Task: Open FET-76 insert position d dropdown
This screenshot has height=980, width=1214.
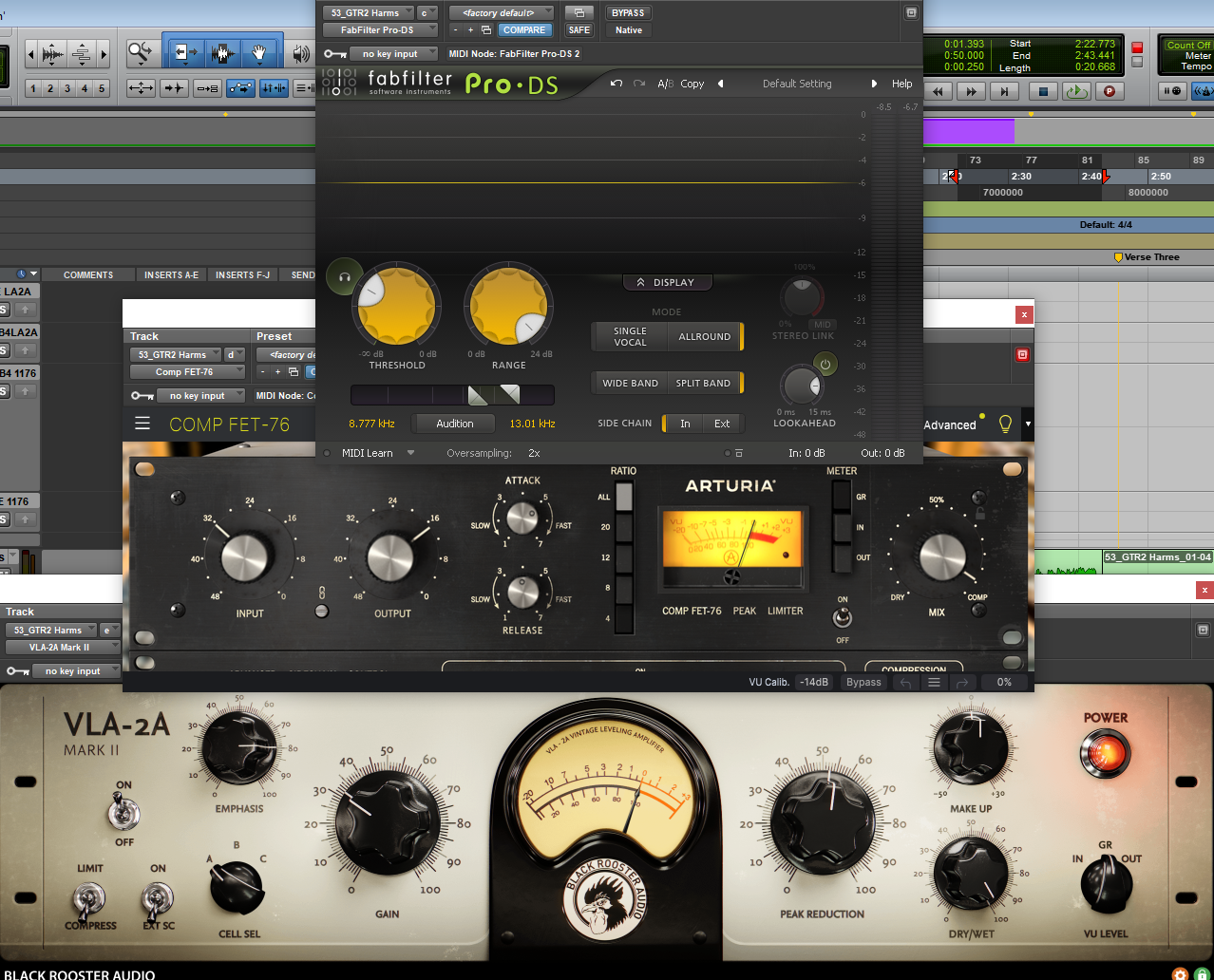Action: click(x=235, y=354)
